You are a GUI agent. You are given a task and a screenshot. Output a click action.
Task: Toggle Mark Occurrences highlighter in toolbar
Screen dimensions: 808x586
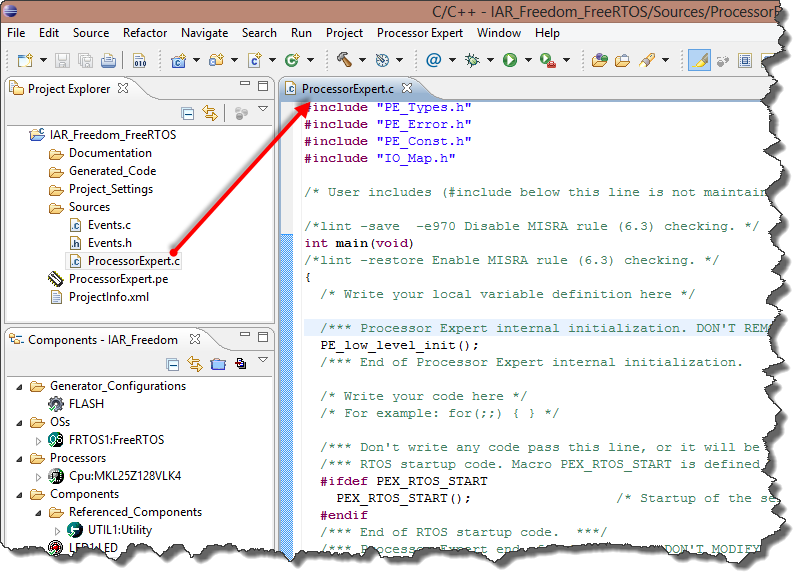pos(699,60)
